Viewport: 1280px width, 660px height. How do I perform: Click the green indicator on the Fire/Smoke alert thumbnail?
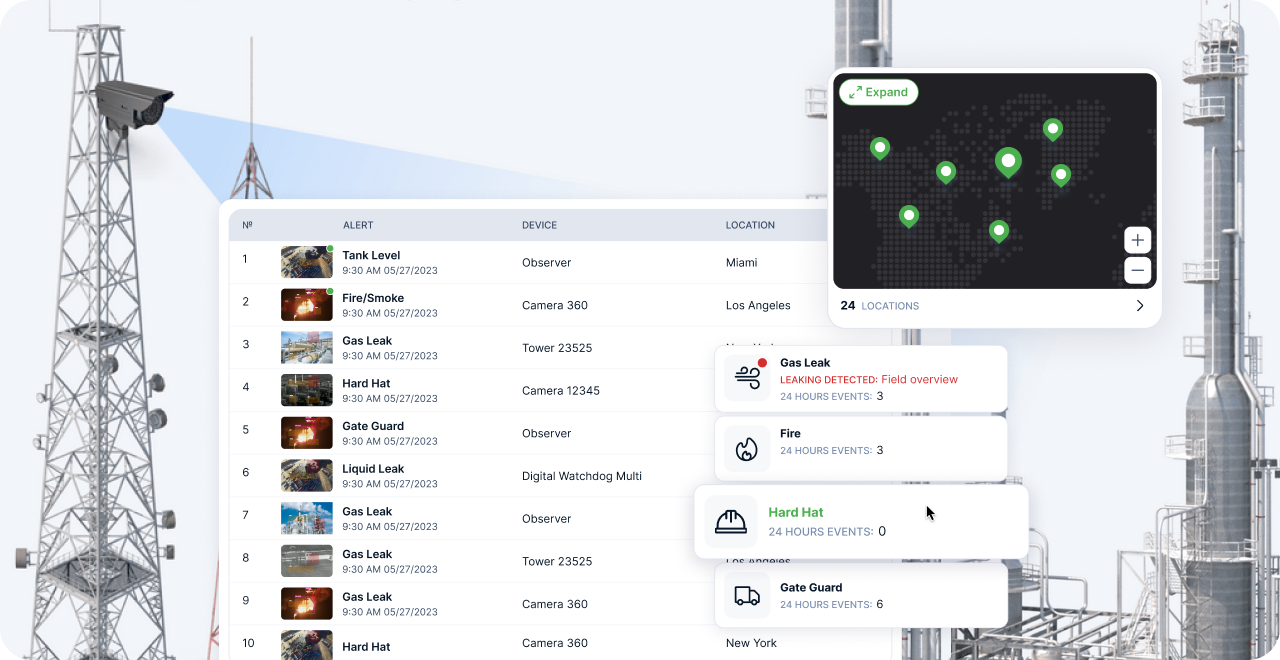330,291
